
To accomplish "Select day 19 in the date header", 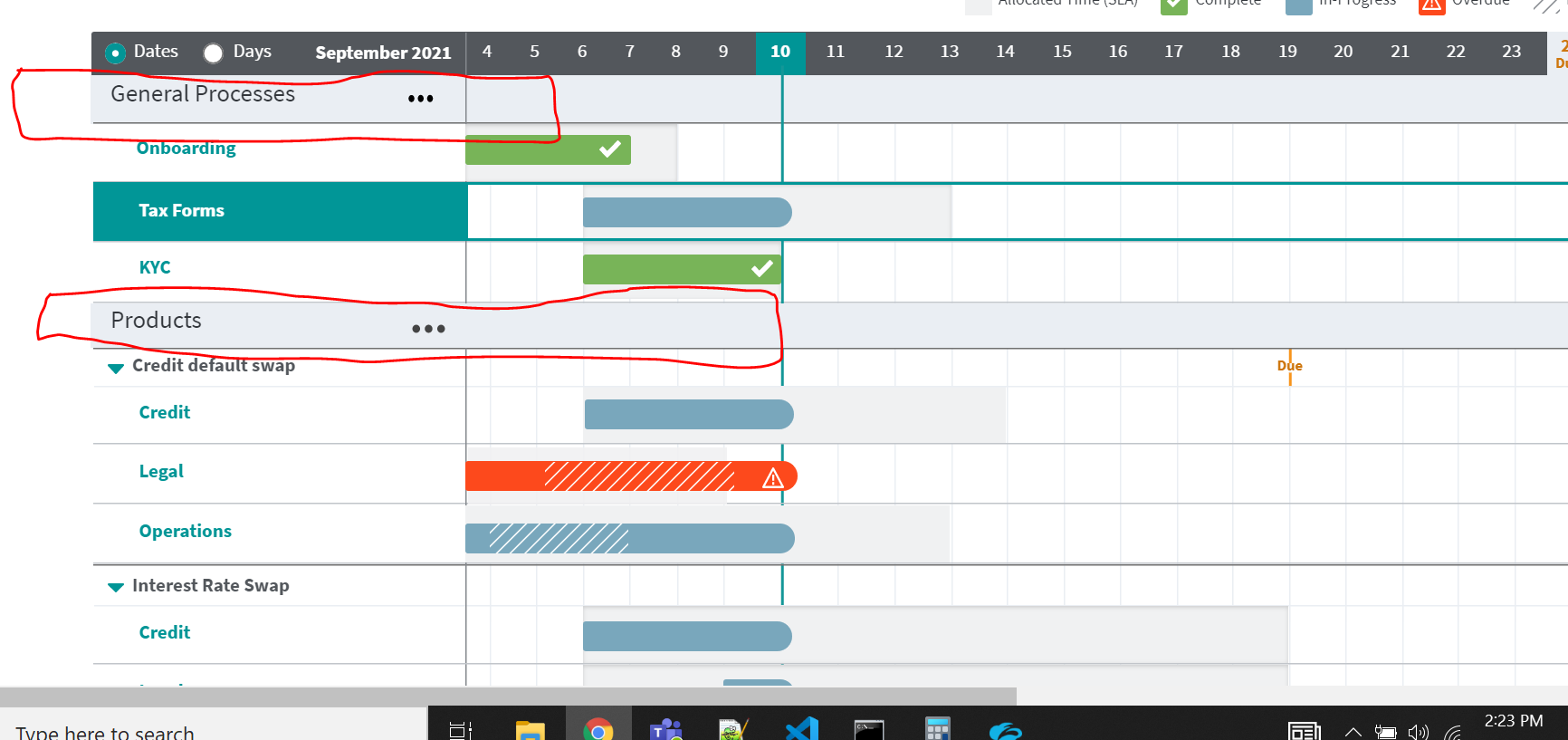I will [x=1287, y=52].
